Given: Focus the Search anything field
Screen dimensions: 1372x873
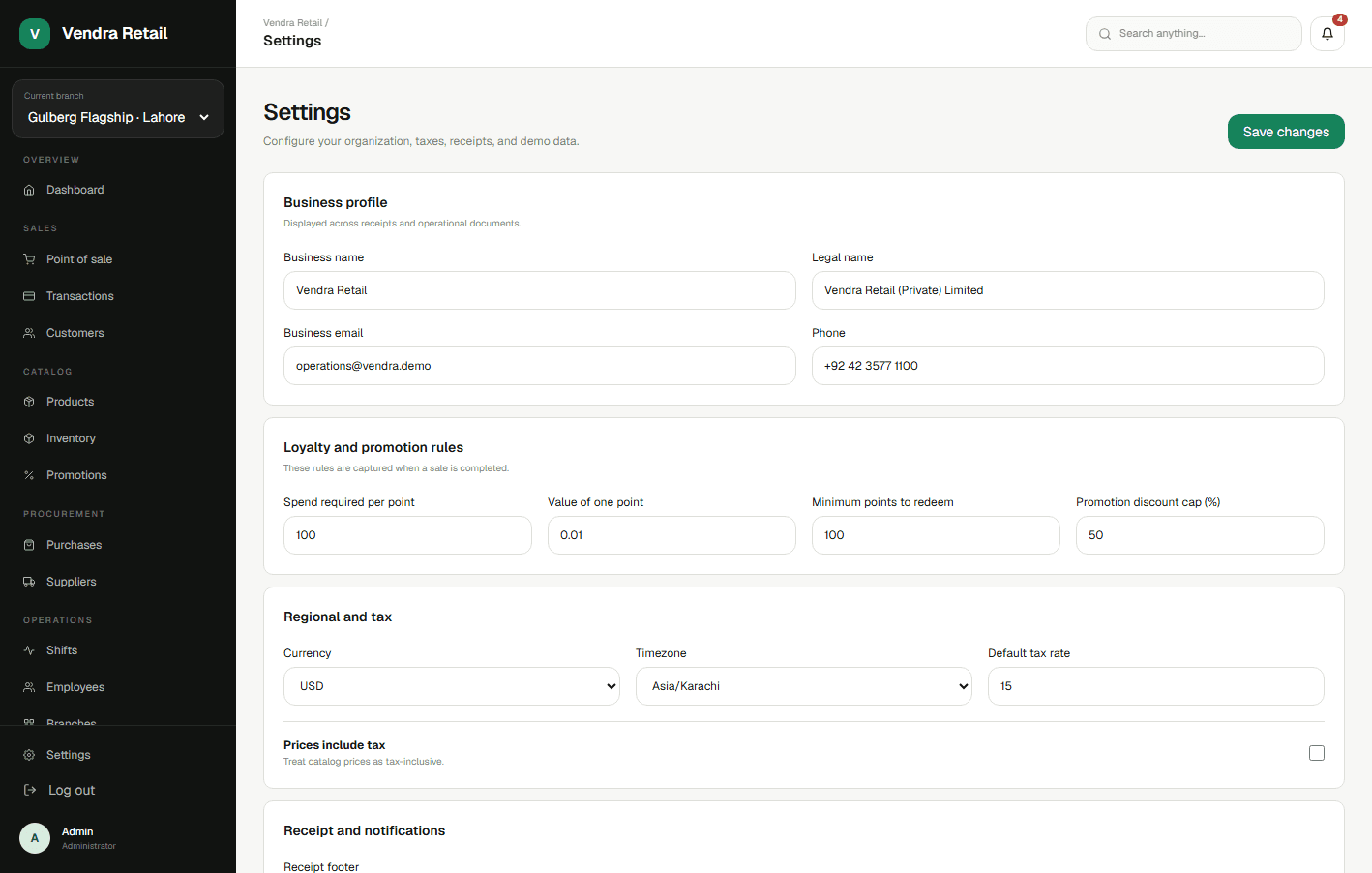Looking at the screenshot, I should [x=1194, y=34].
